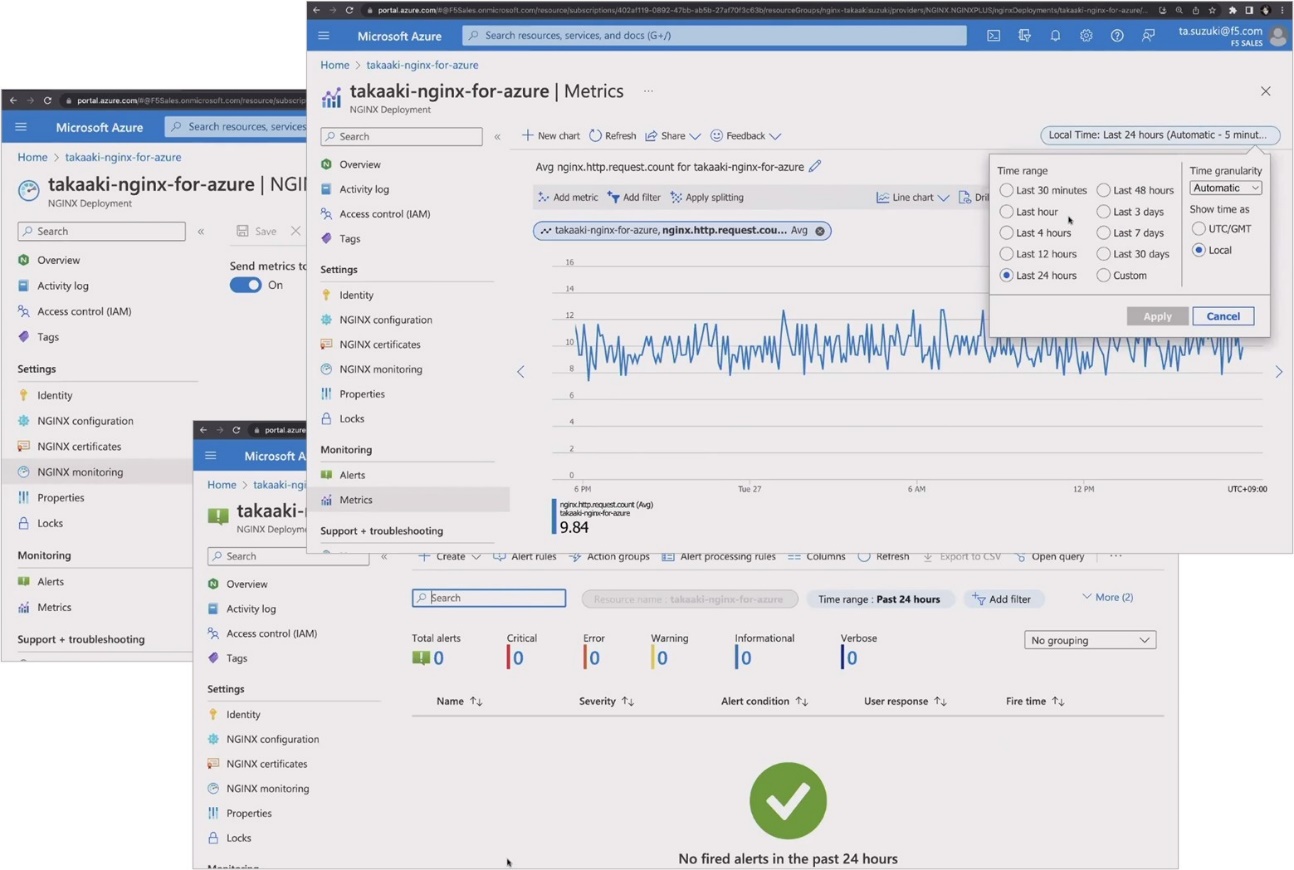Select the Custom time range option
1294x870 pixels.
pos(1104,276)
